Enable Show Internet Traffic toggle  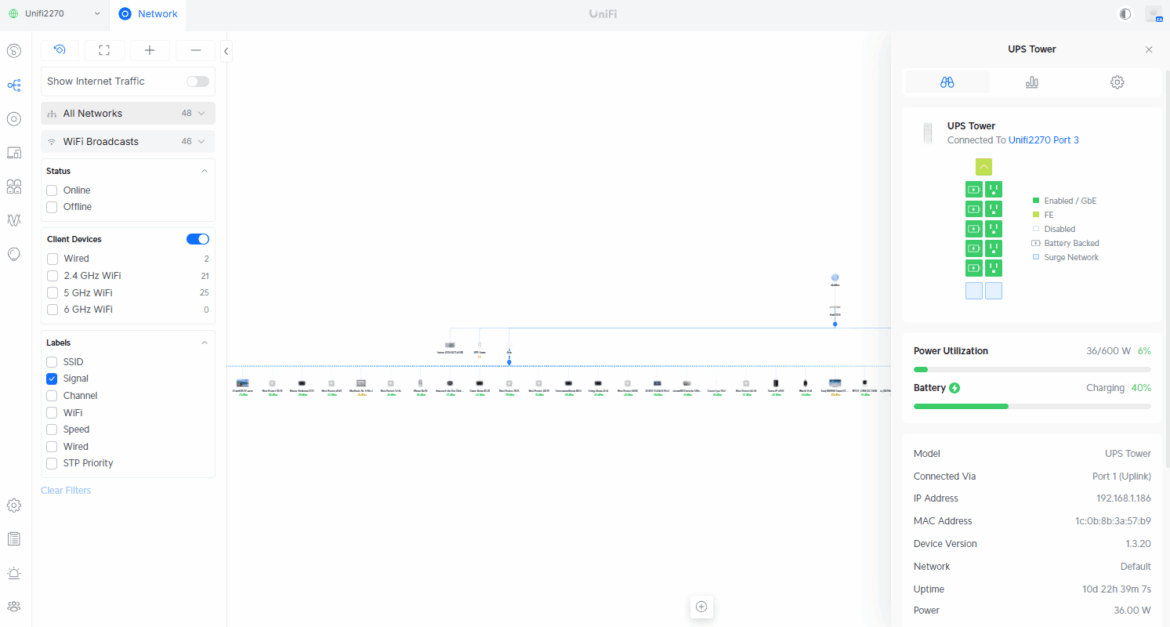pyautogui.click(x=197, y=81)
